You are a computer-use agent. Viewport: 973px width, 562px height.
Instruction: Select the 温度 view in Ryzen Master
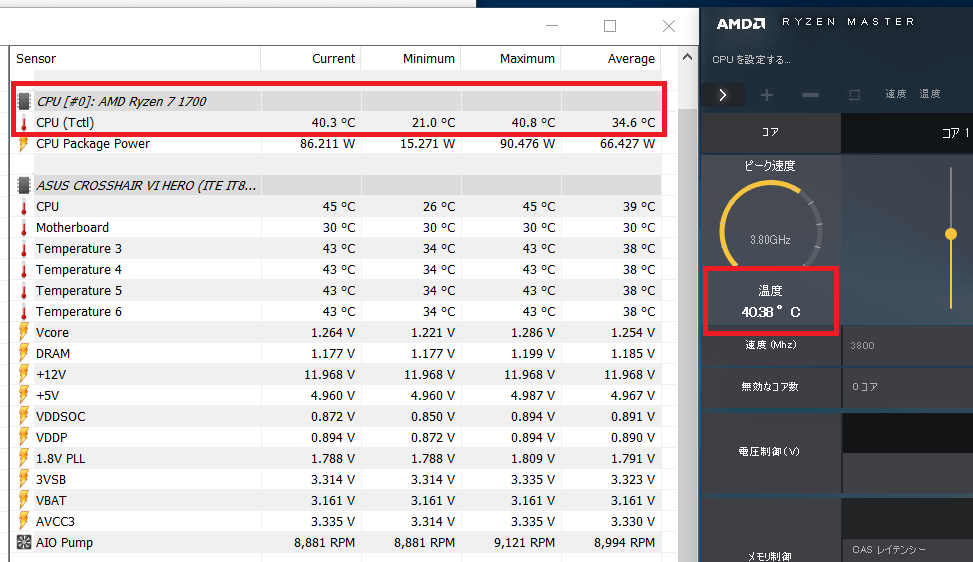[x=930, y=94]
